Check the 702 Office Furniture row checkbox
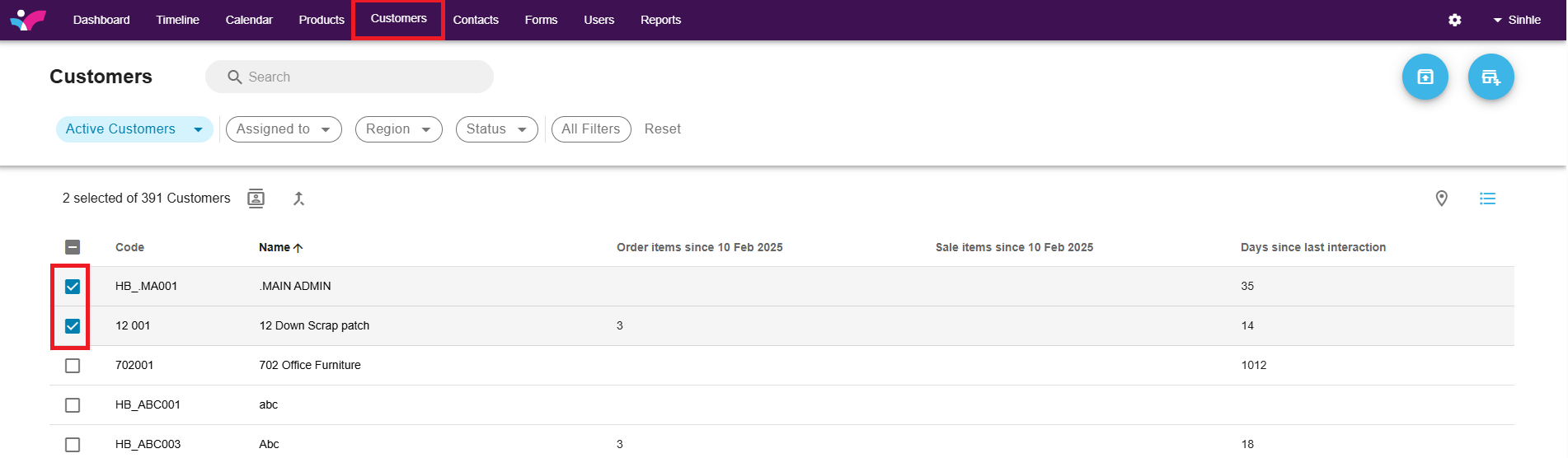The height and width of the screenshot is (458, 1568). coord(73,366)
